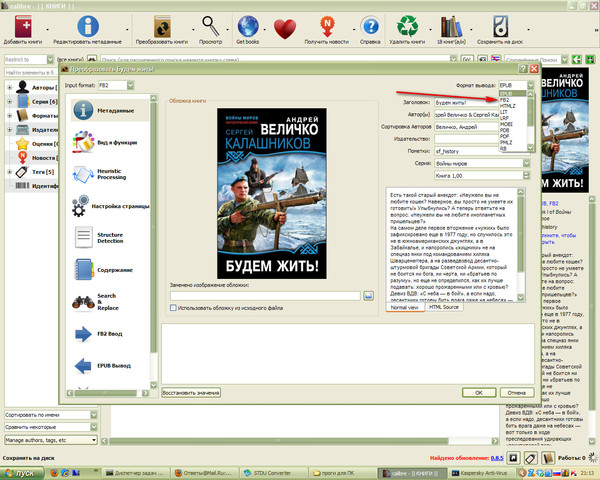The height and width of the screenshot is (480, 600).
Task: Click the Add books toolbar icon
Action: point(23,27)
